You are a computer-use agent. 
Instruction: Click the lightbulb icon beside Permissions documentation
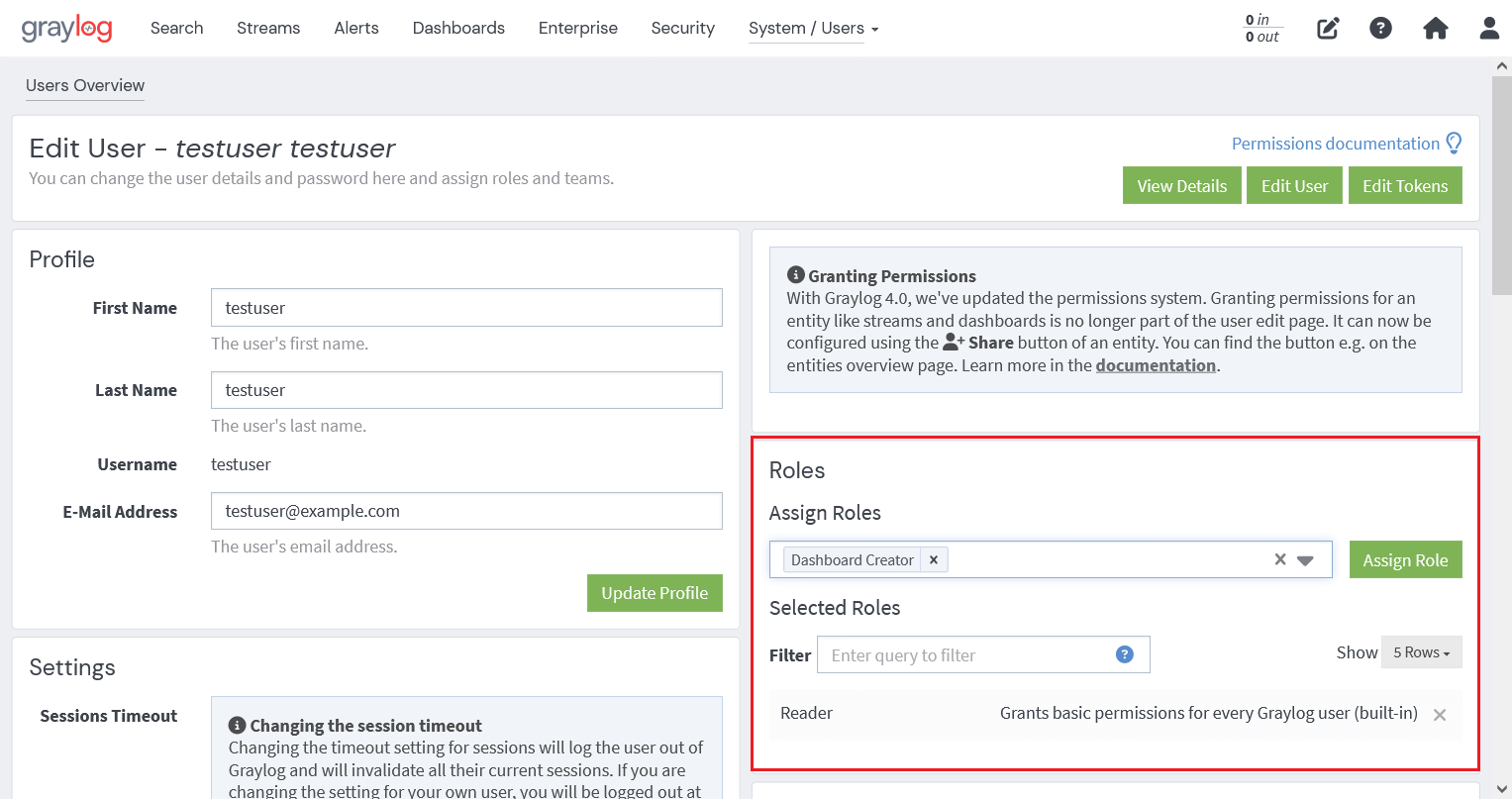pos(1454,144)
